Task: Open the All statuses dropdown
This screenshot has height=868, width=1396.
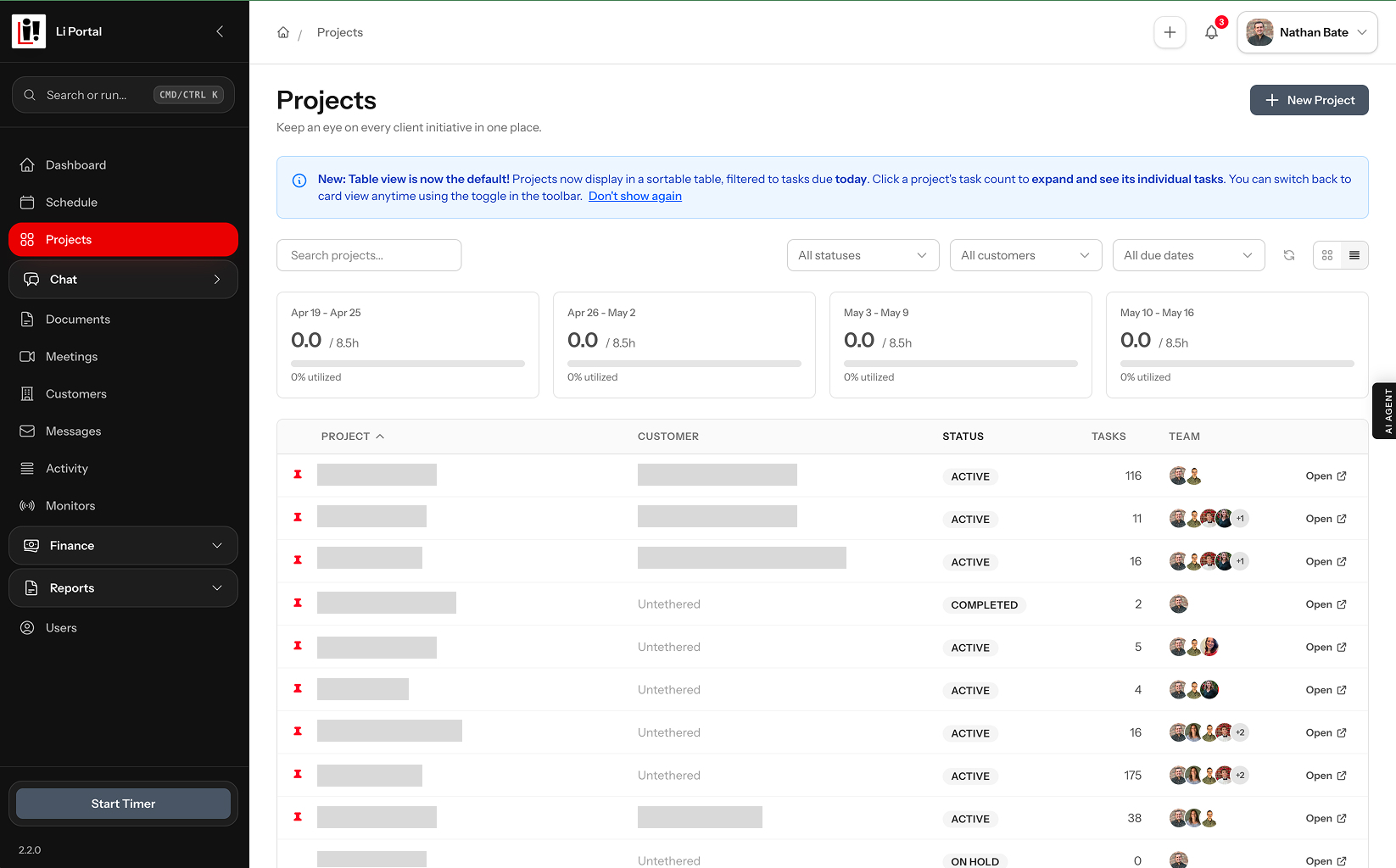Action: click(x=863, y=255)
